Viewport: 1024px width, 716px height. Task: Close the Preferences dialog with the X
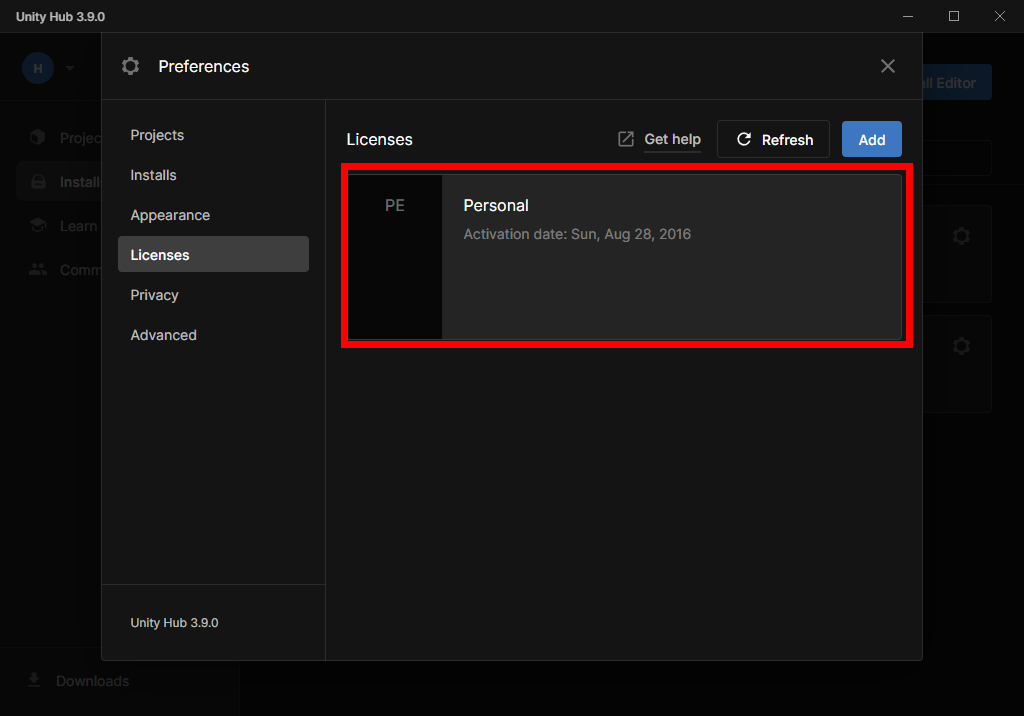[888, 66]
